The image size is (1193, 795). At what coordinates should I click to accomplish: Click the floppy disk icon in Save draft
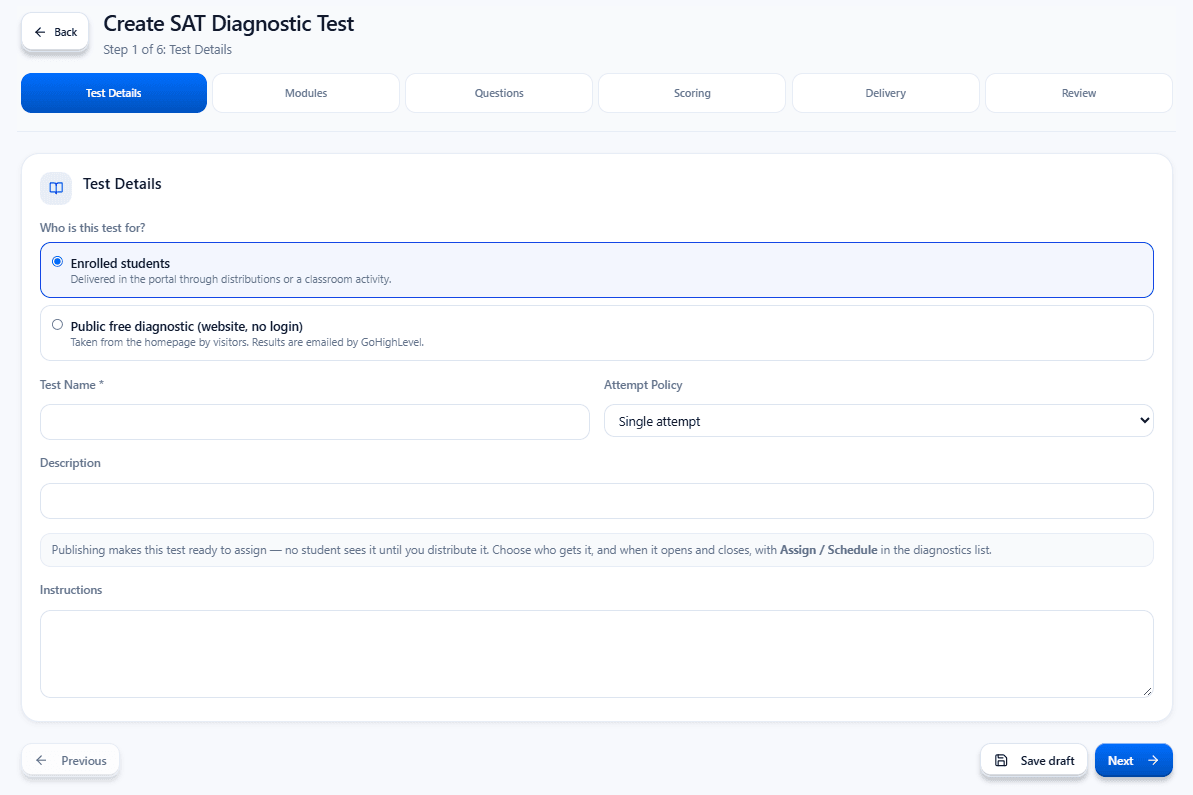[1001, 760]
